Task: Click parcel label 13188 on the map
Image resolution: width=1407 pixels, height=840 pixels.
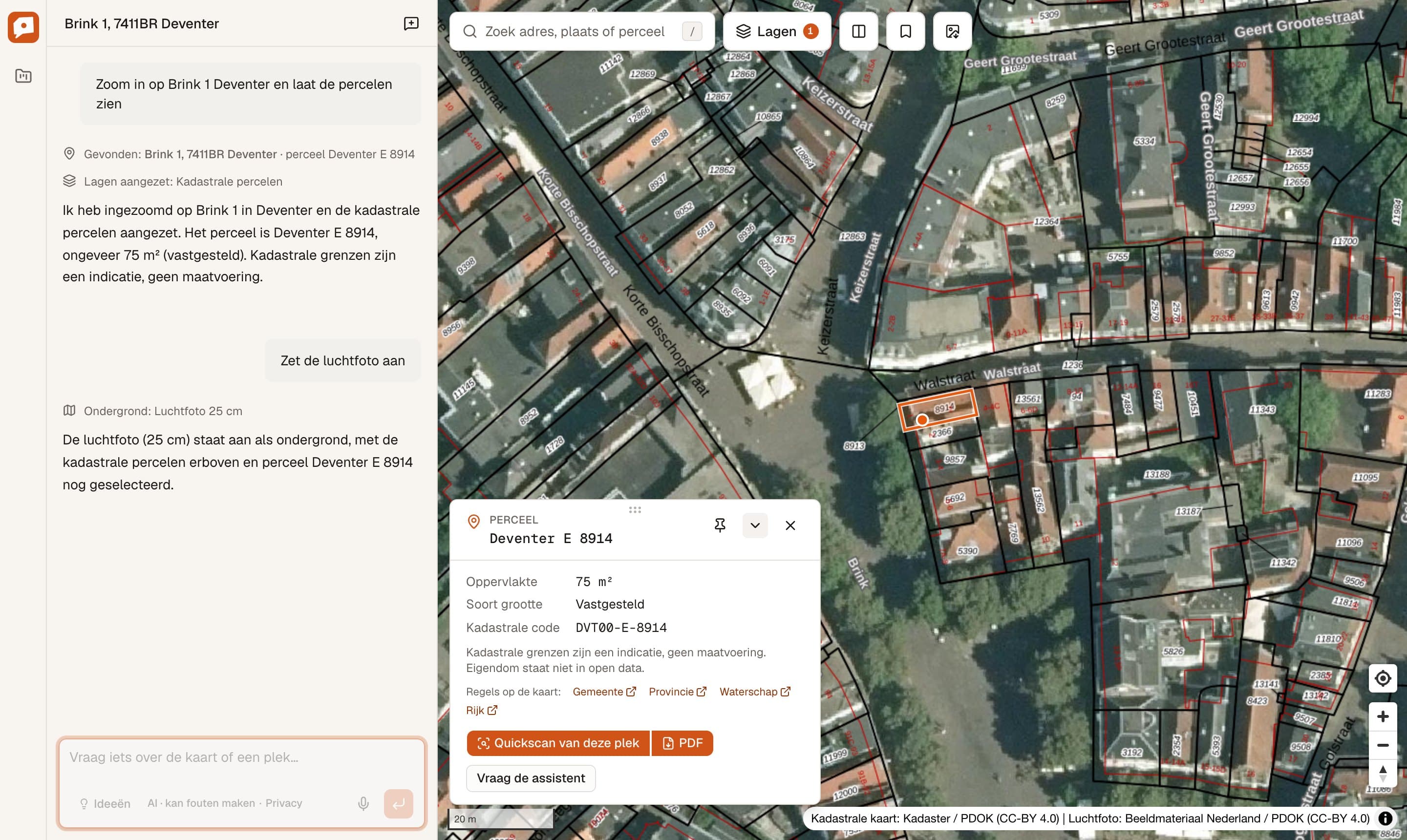Action: 1156,474
